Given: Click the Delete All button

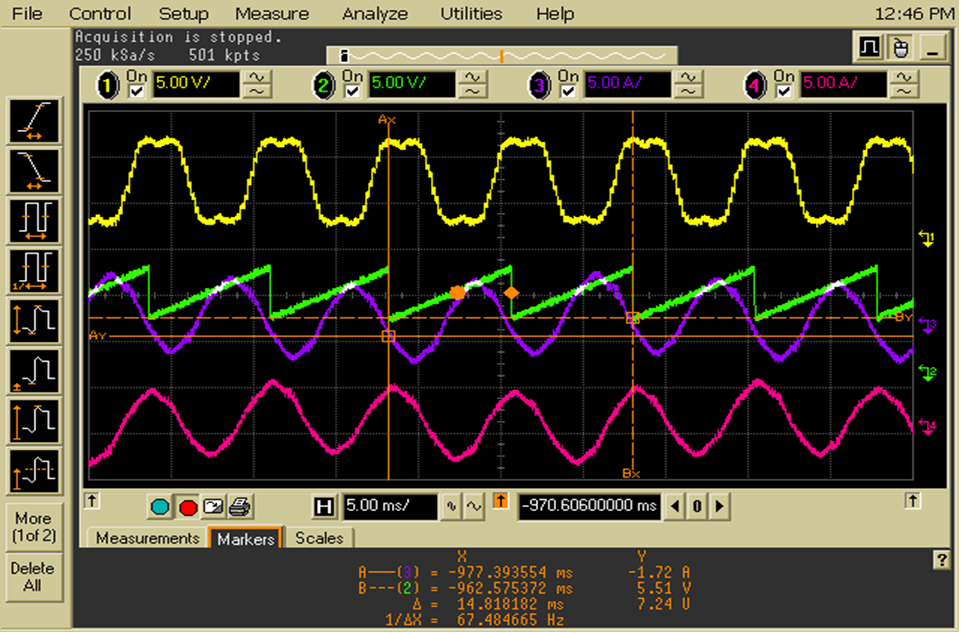Looking at the screenshot, I should pyautogui.click(x=33, y=576).
